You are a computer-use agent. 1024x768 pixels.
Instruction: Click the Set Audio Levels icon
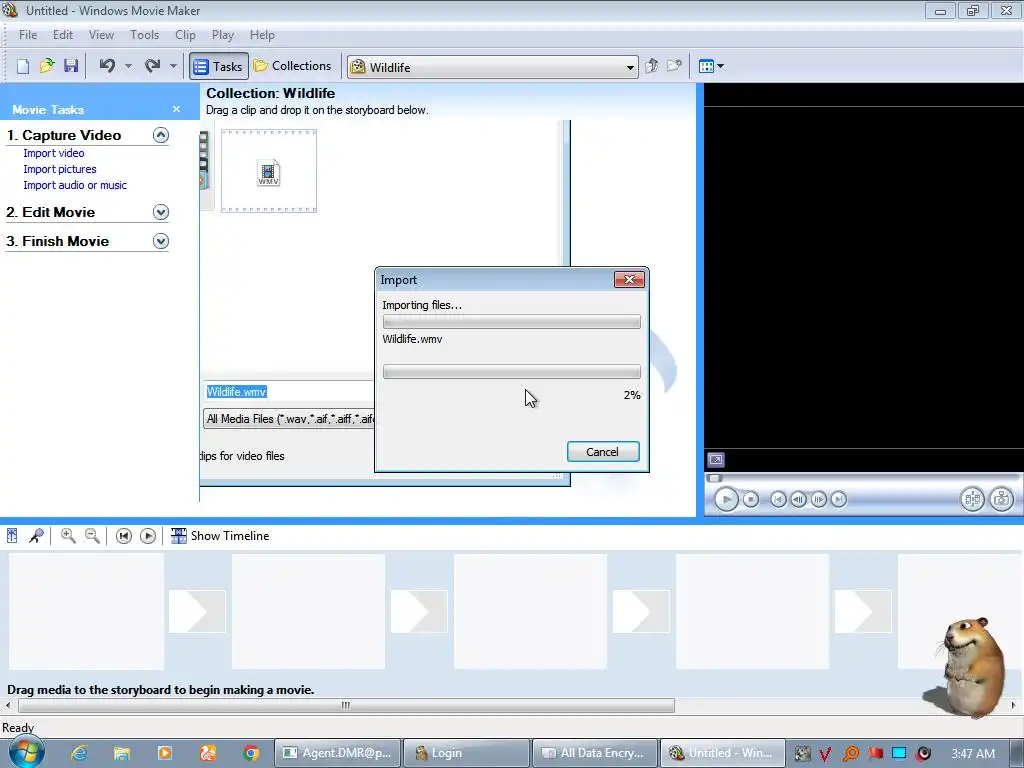(12, 536)
